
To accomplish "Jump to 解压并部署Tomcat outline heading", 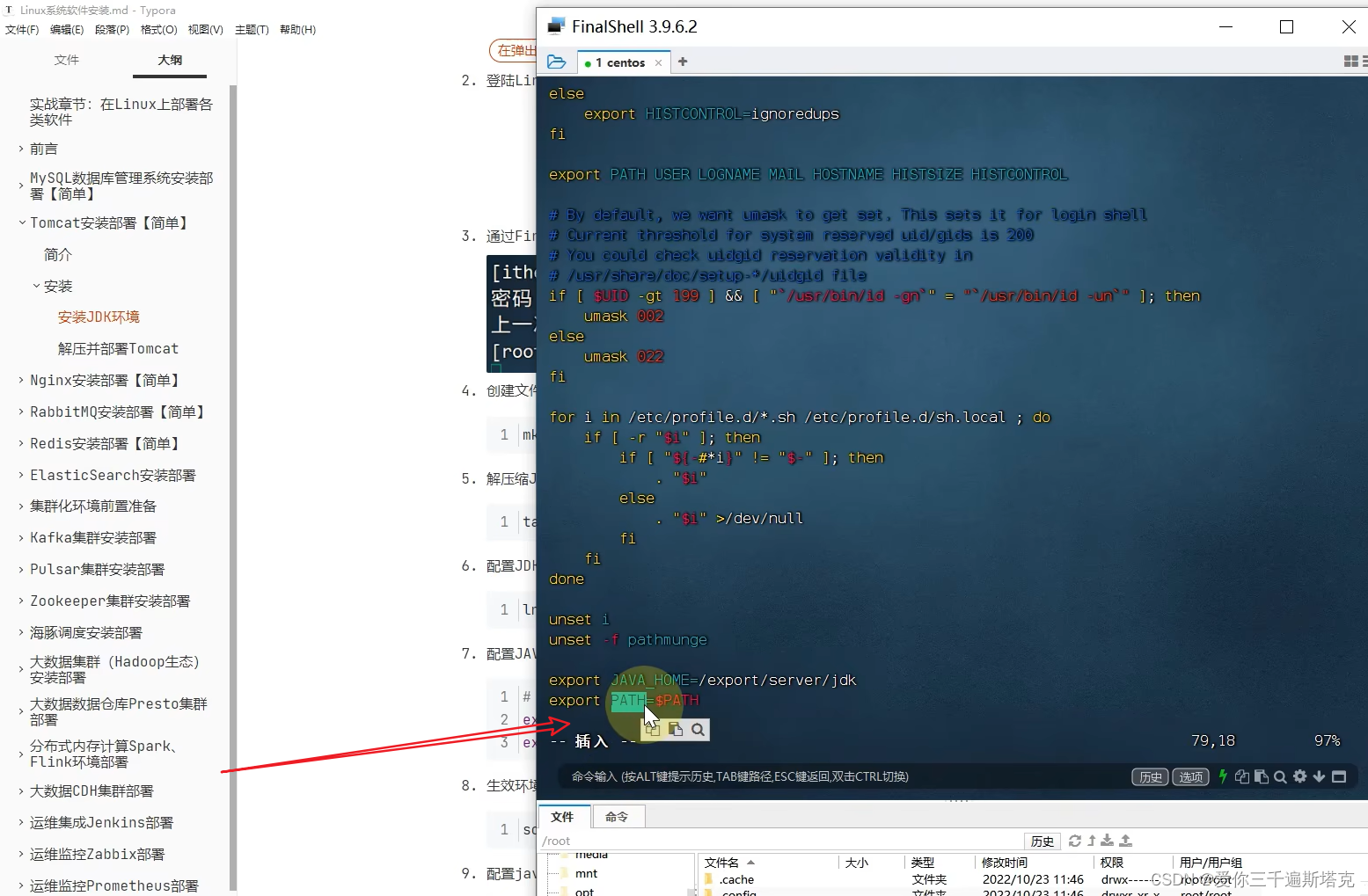I will coord(118,348).
